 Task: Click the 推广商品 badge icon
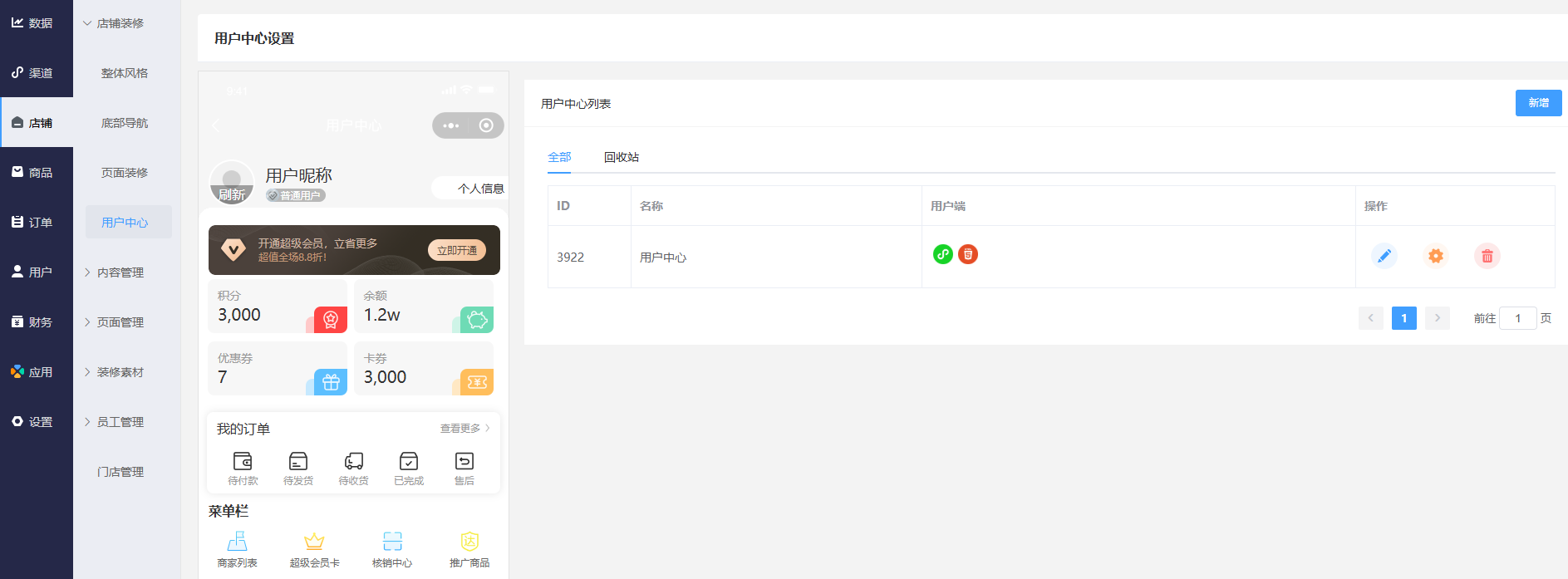[x=469, y=542]
